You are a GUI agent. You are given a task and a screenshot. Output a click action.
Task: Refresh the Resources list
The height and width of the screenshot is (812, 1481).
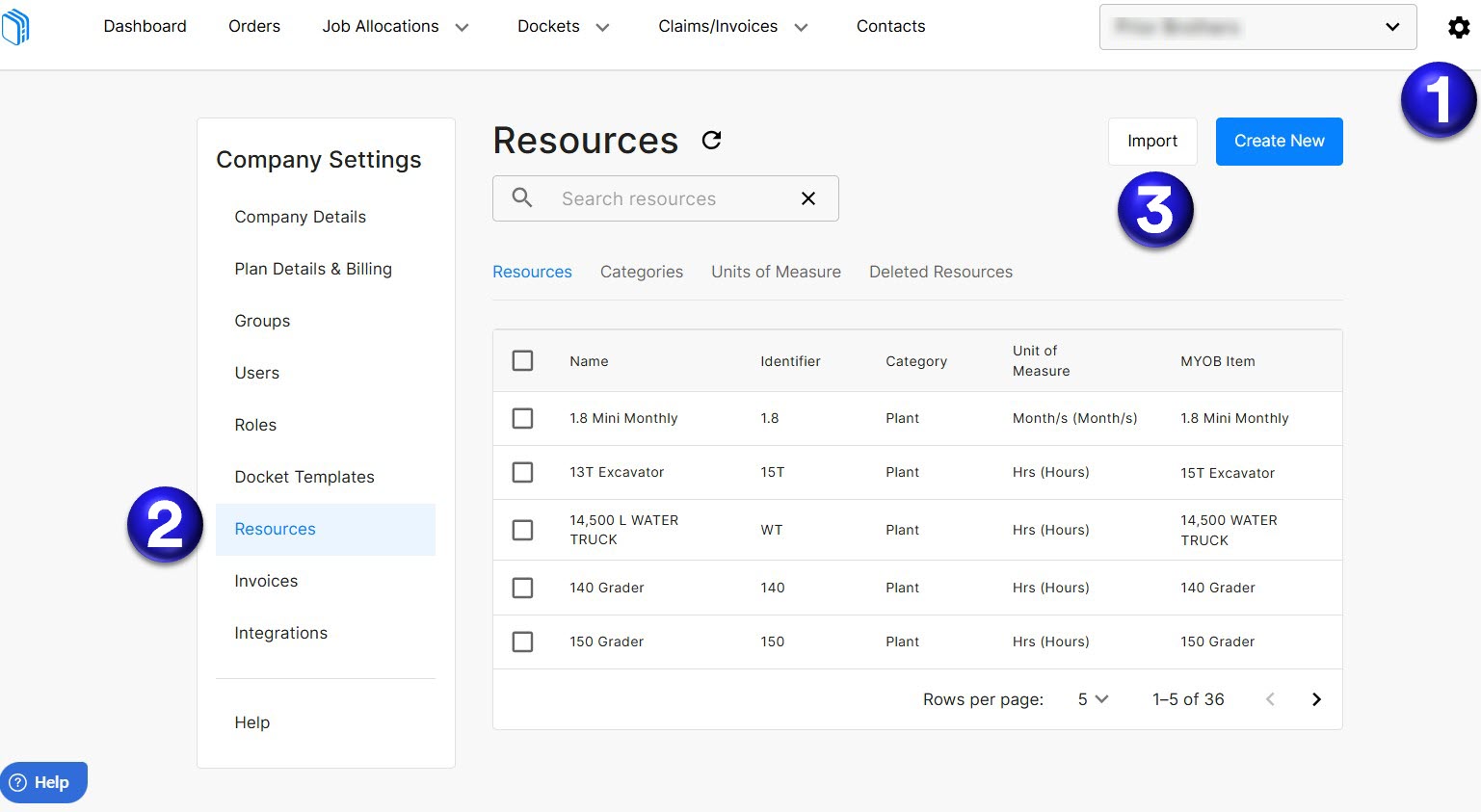pos(712,140)
